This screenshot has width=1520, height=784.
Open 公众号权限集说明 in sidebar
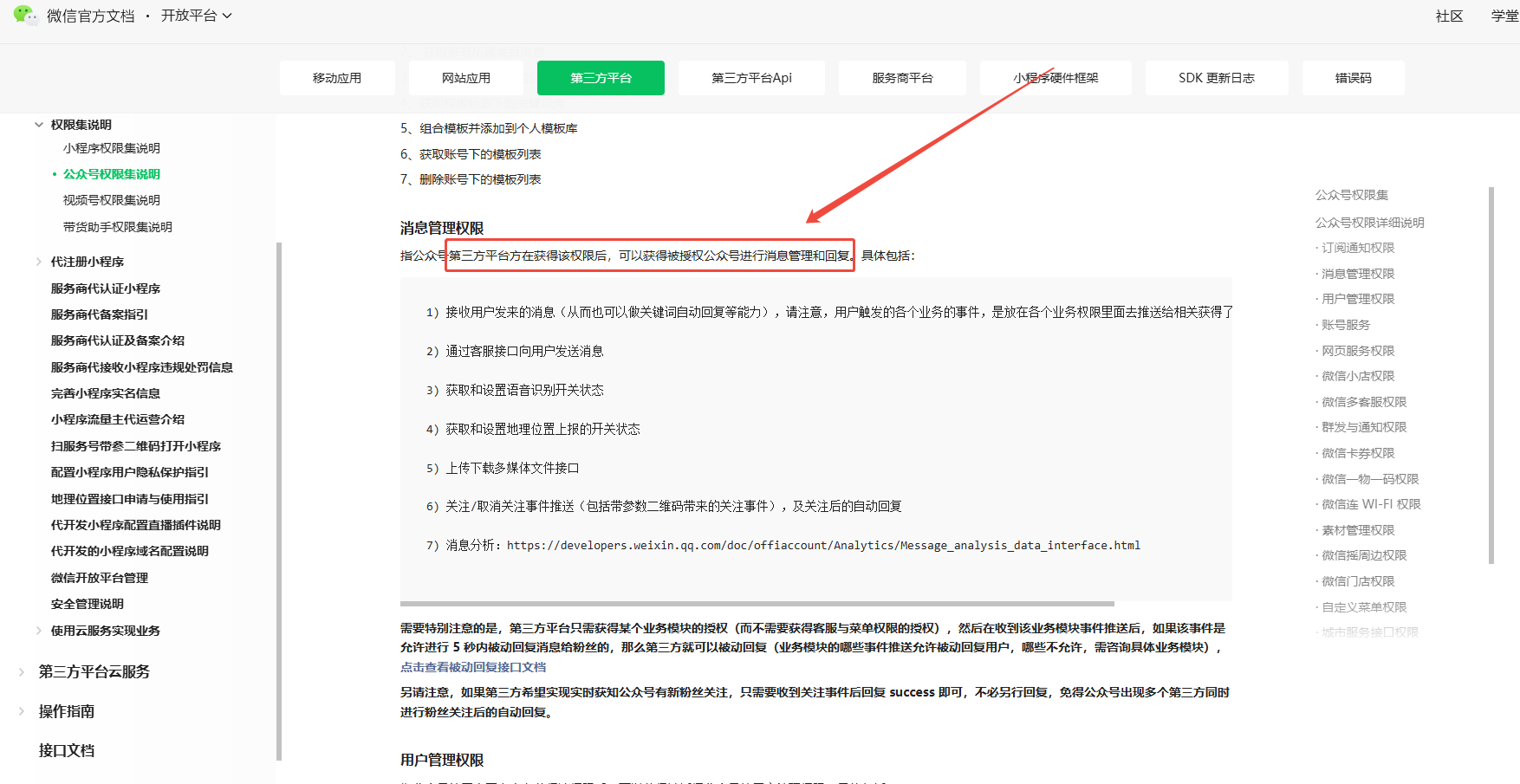[x=112, y=174]
